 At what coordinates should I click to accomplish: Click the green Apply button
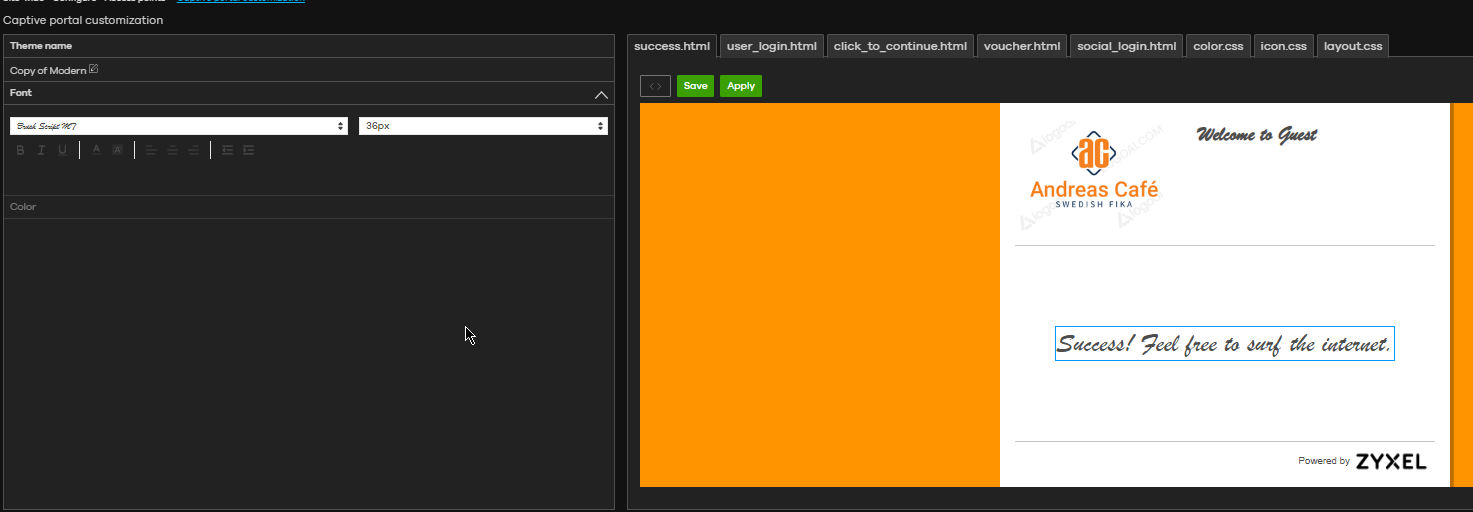point(740,86)
